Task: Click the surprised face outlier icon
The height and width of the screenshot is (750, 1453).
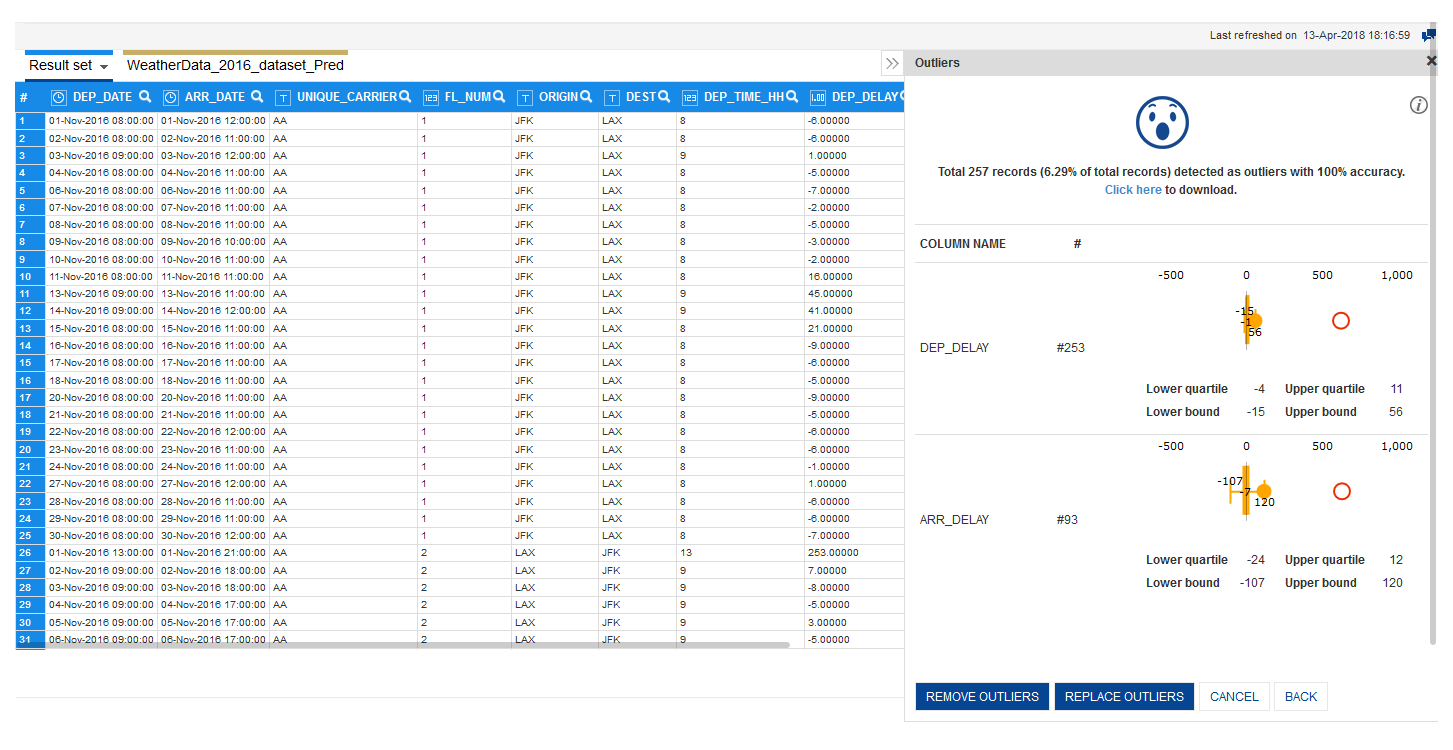Action: pos(1161,123)
